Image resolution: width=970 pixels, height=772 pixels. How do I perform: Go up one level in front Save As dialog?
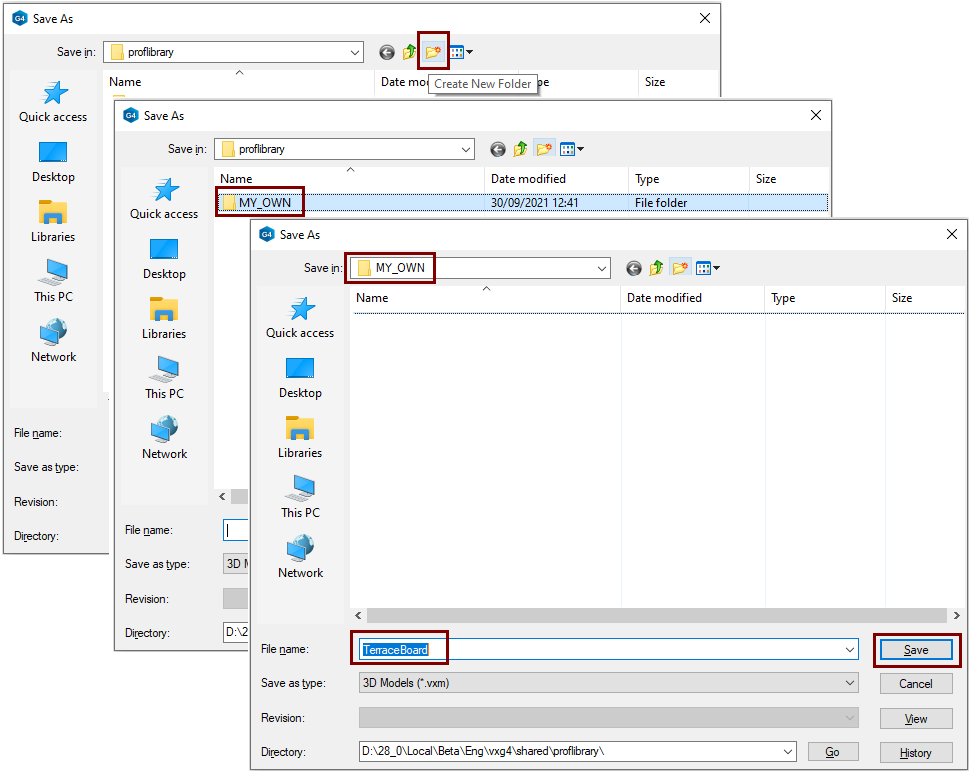coord(656,268)
